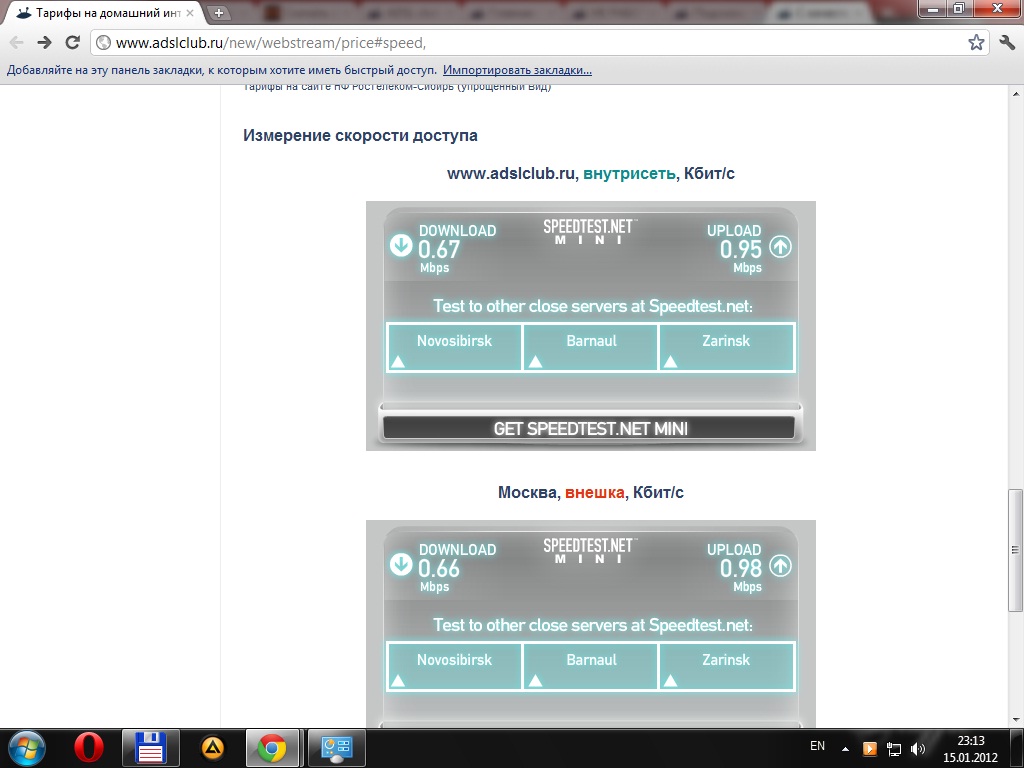This screenshot has height=768, width=1024.
Task: Open a new browser tab
Action: tap(219, 12)
